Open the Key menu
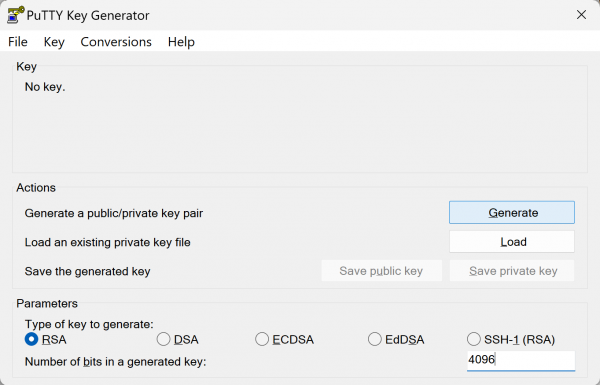The width and height of the screenshot is (600, 385). (54, 41)
